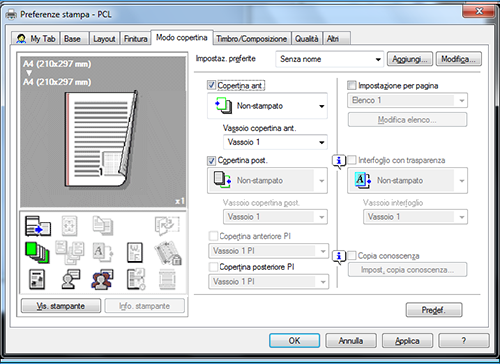Open the Copertina ant. Non-stampato dropdown

click(267, 106)
